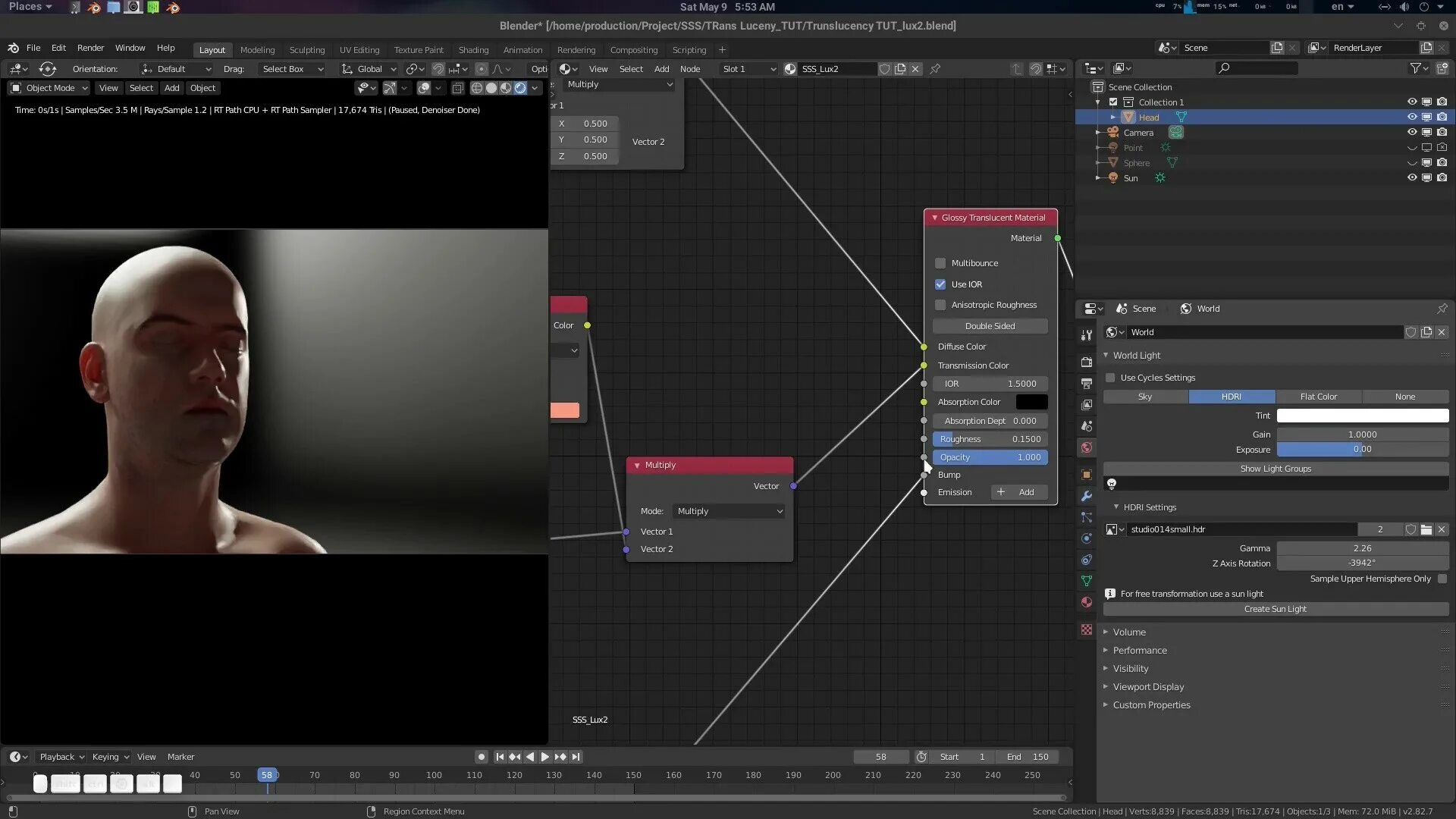
Task: Expand the Volume panel
Action: pos(1129,632)
